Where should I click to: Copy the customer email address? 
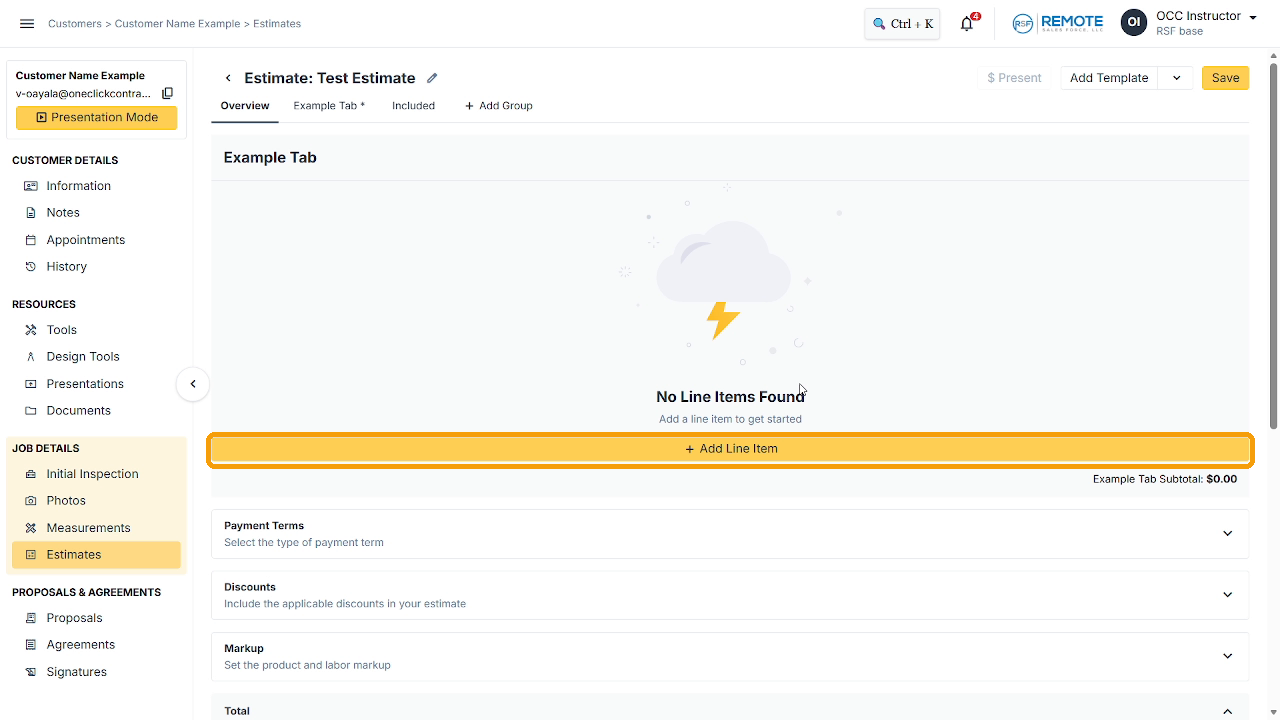(168, 93)
